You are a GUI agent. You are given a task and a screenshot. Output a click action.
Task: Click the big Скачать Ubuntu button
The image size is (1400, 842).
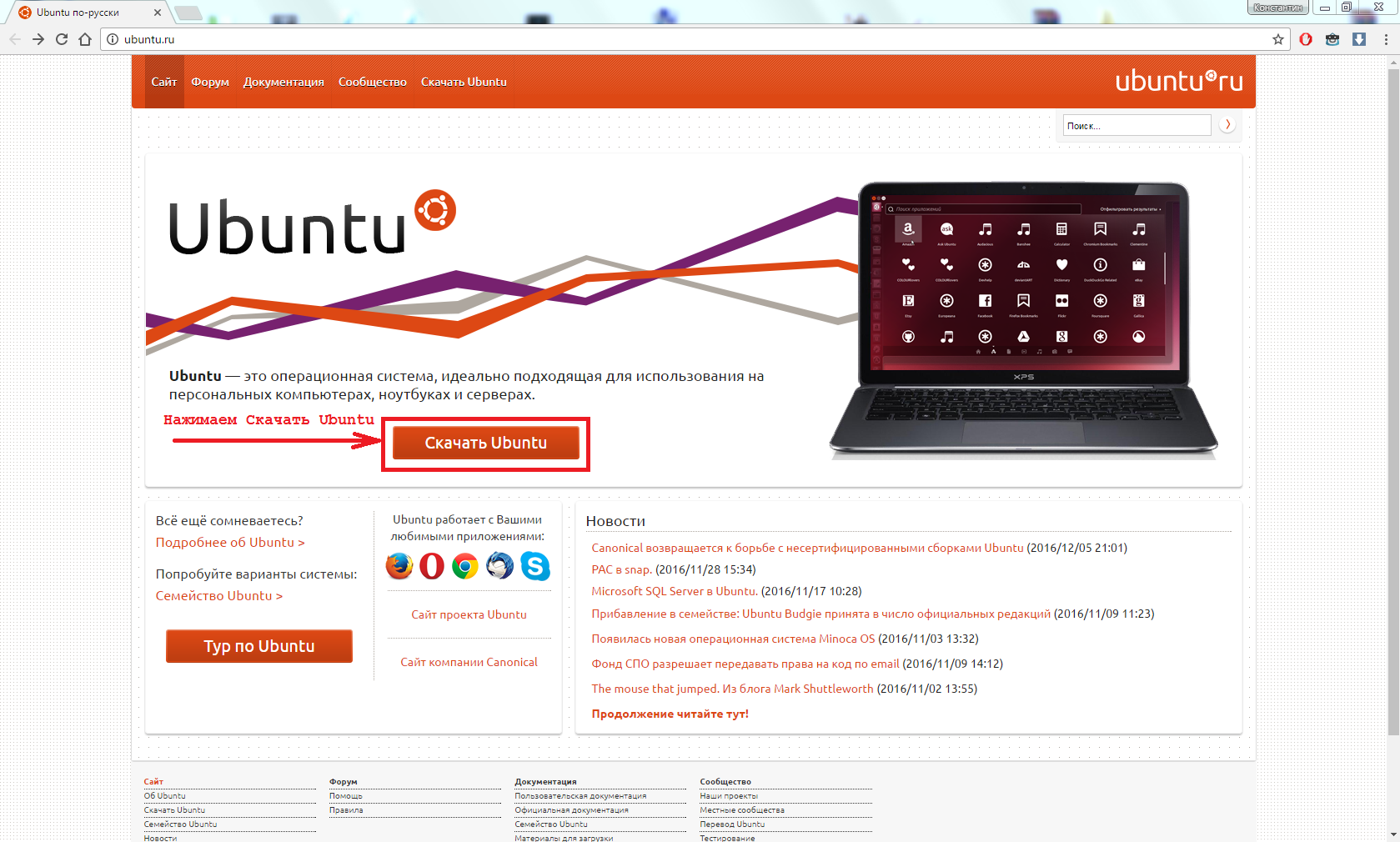coord(486,443)
